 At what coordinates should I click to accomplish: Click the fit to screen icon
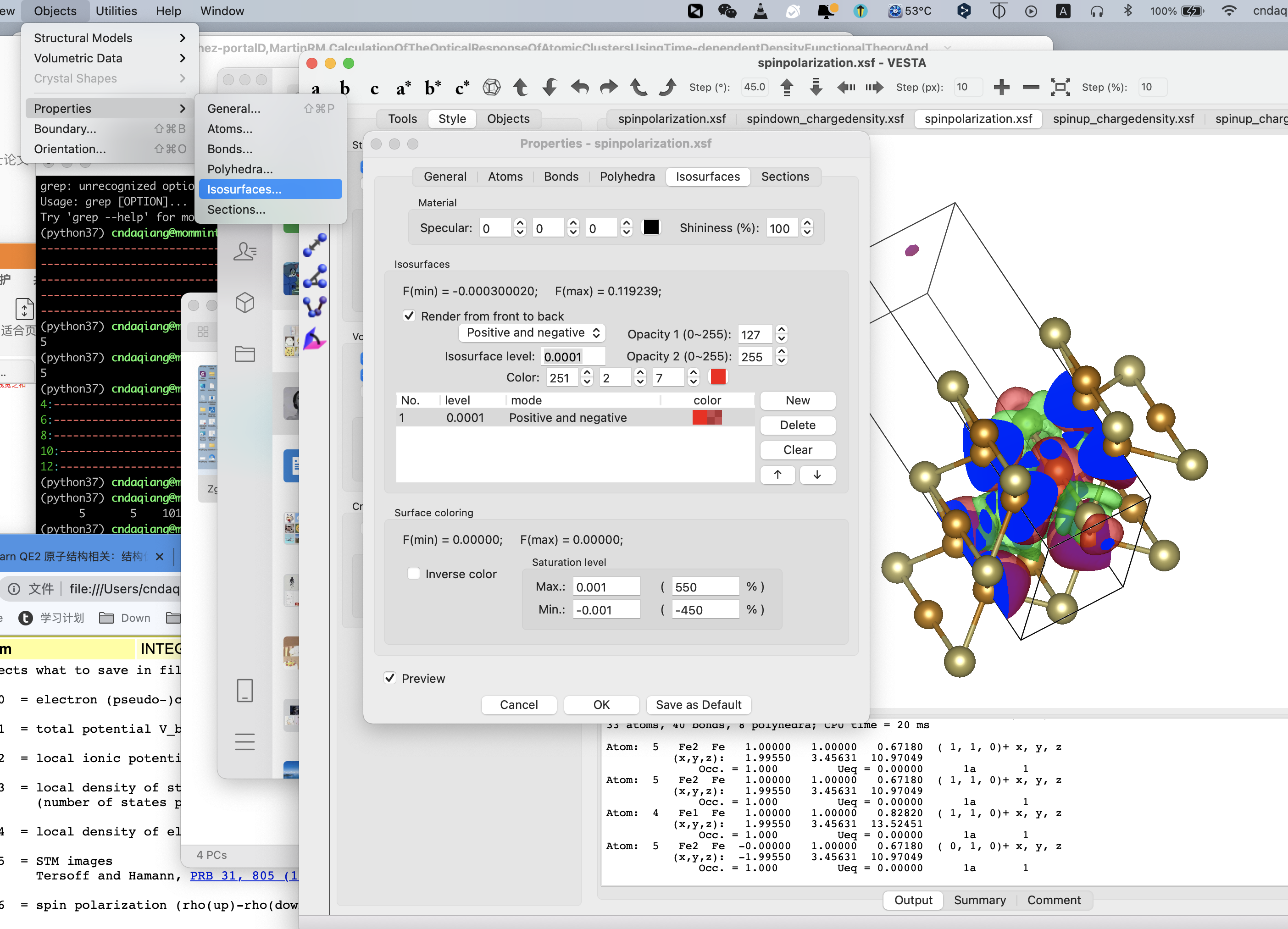(1060, 87)
